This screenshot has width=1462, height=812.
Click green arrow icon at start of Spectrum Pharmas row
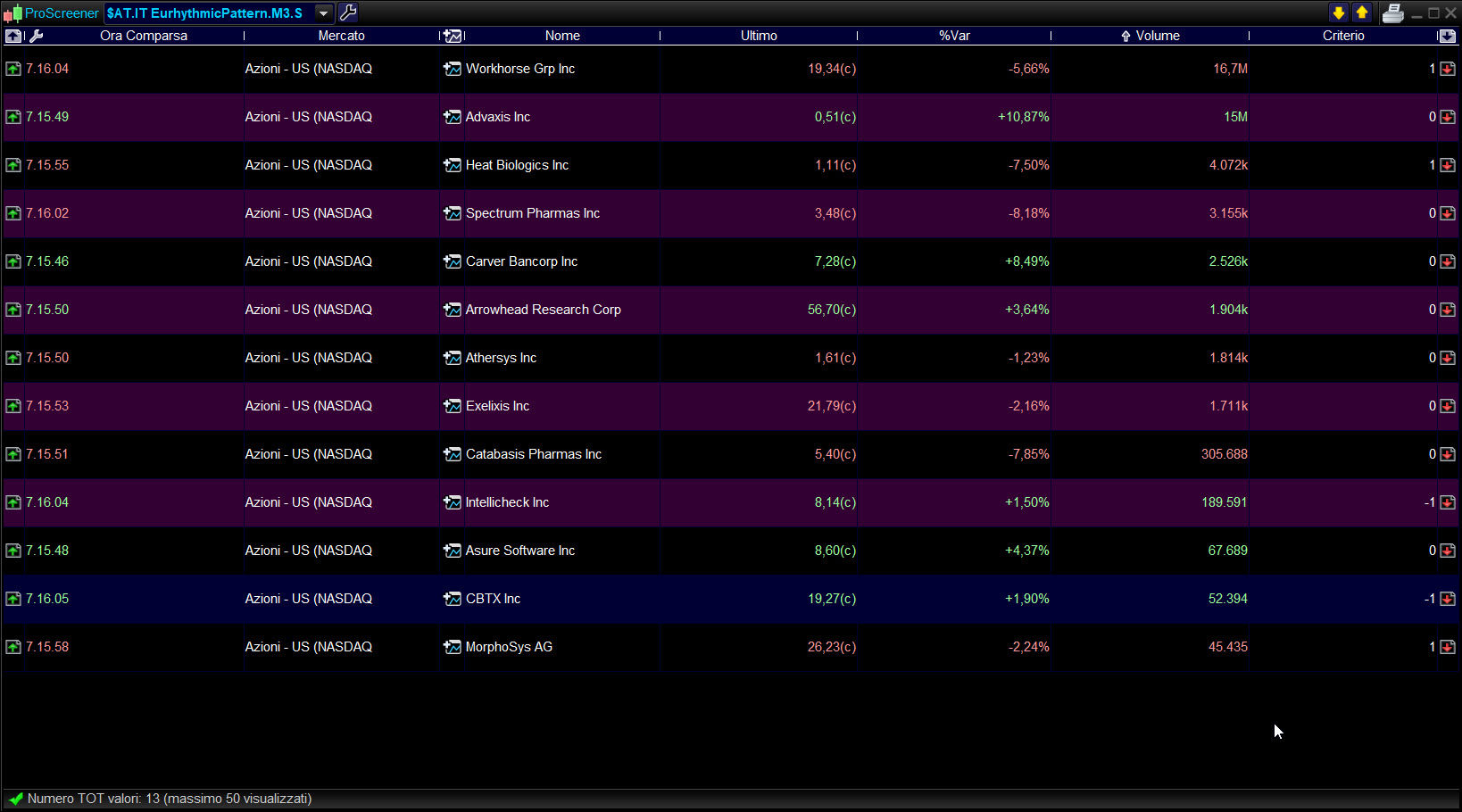13,213
